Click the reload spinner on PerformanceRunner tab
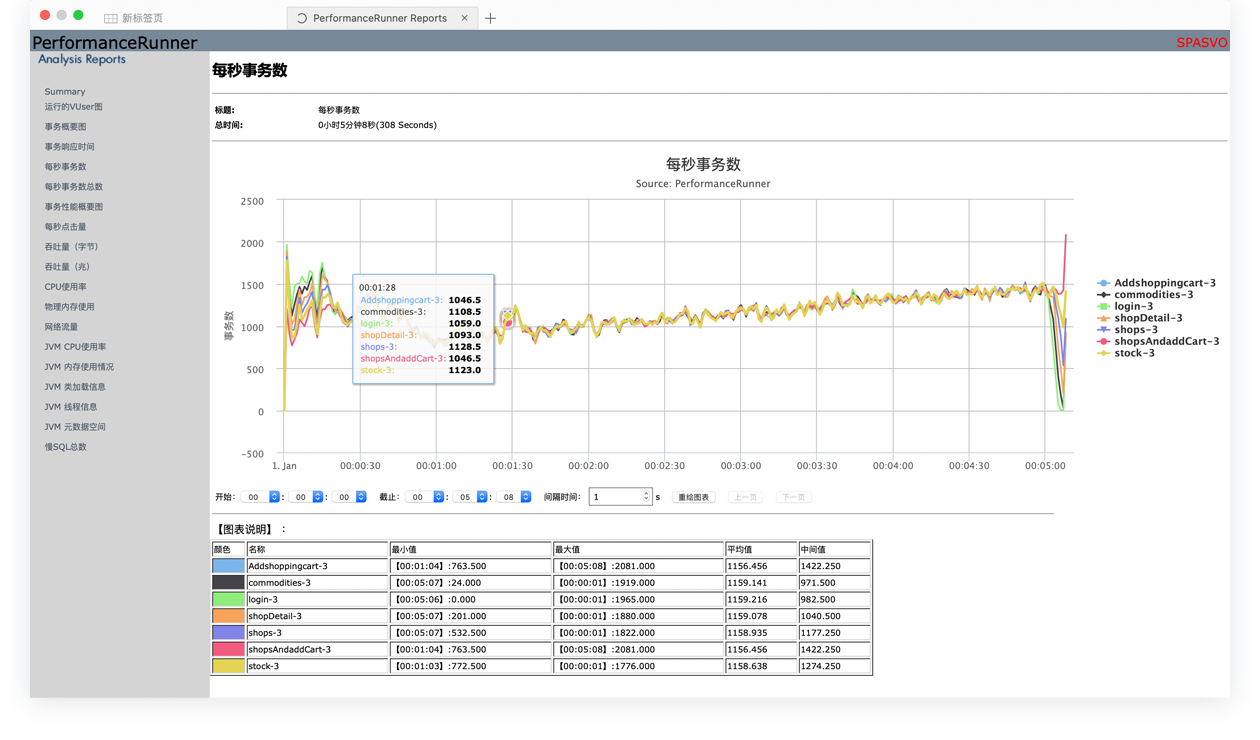The image size is (1260, 740). 302,18
